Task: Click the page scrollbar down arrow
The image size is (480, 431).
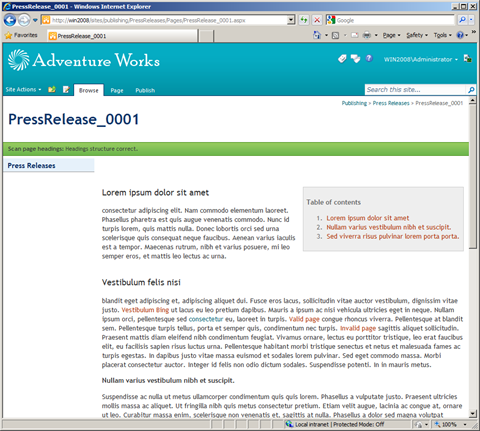Action: point(473,414)
